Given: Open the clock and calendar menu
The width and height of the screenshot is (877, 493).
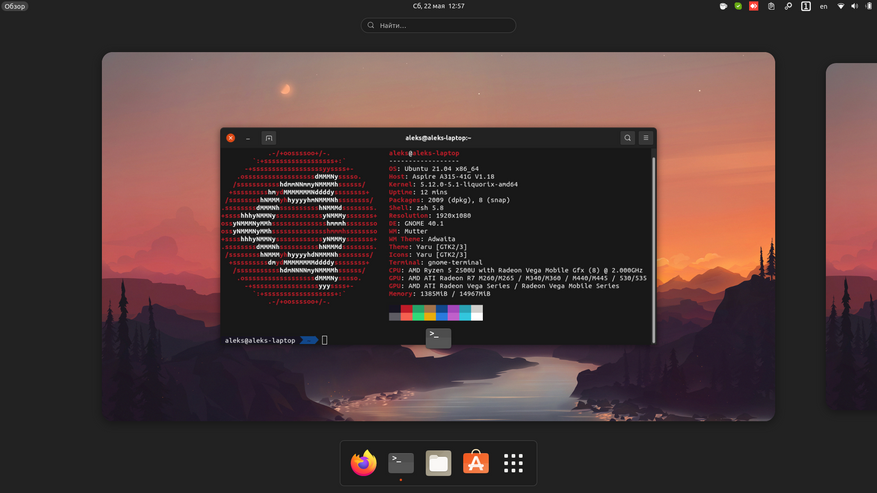Looking at the screenshot, I should point(438,6).
